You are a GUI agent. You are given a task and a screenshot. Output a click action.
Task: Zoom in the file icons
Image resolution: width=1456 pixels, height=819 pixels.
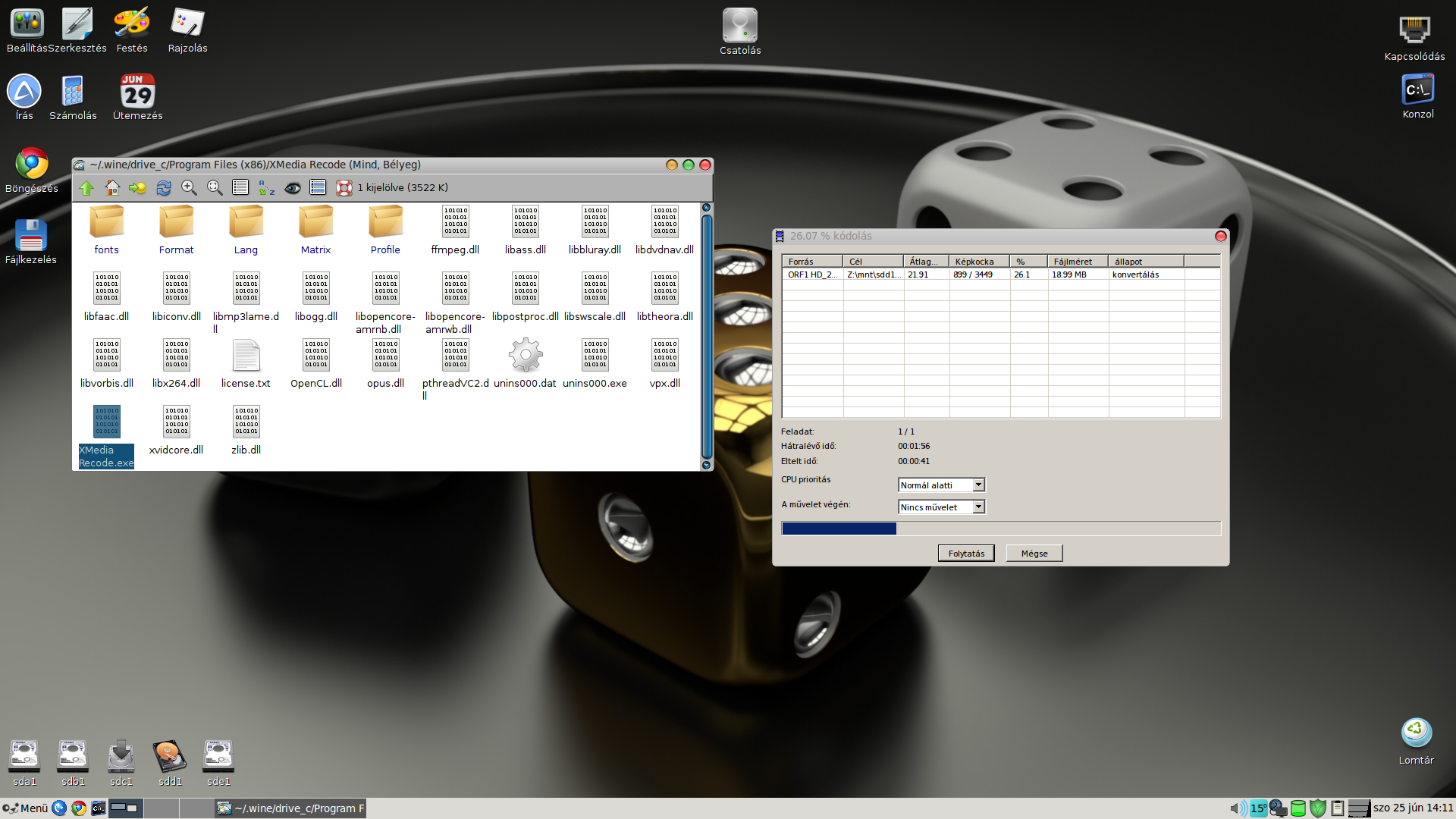click(190, 188)
